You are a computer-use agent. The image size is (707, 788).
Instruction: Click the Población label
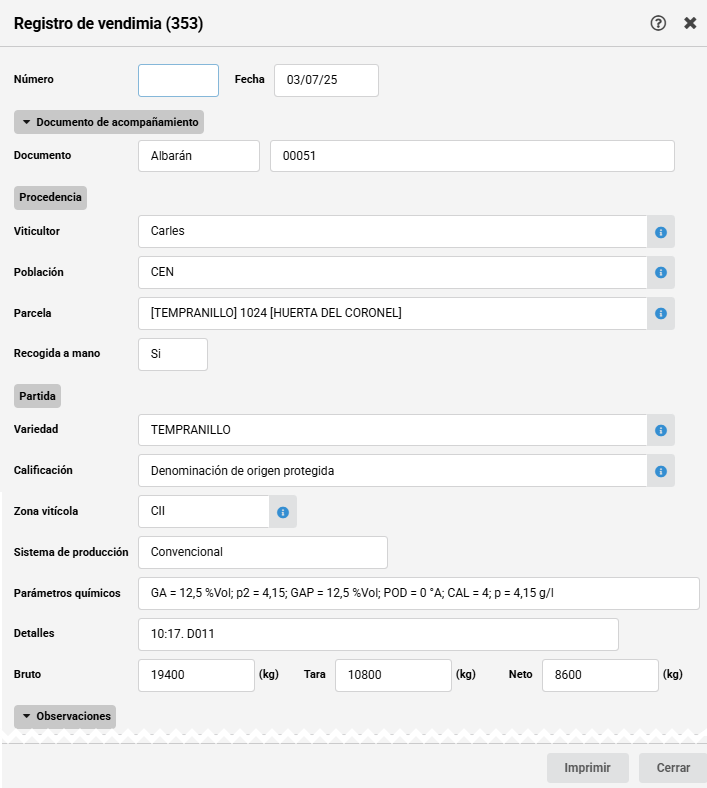39,272
